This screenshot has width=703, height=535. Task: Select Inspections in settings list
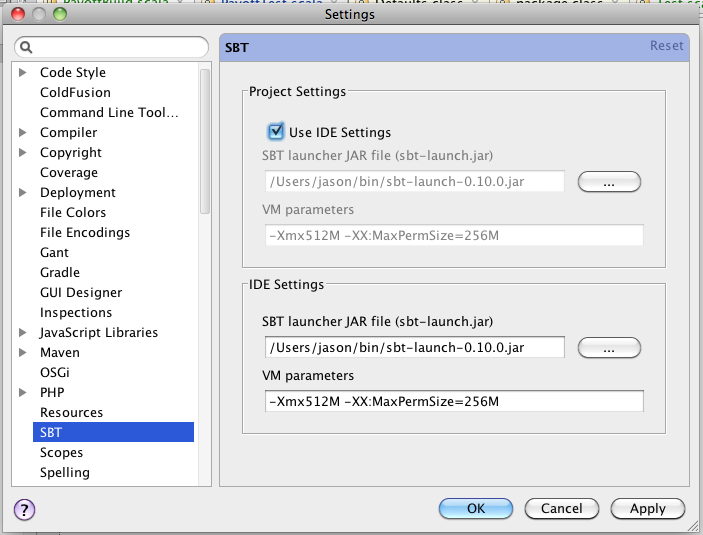[x=76, y=313]
